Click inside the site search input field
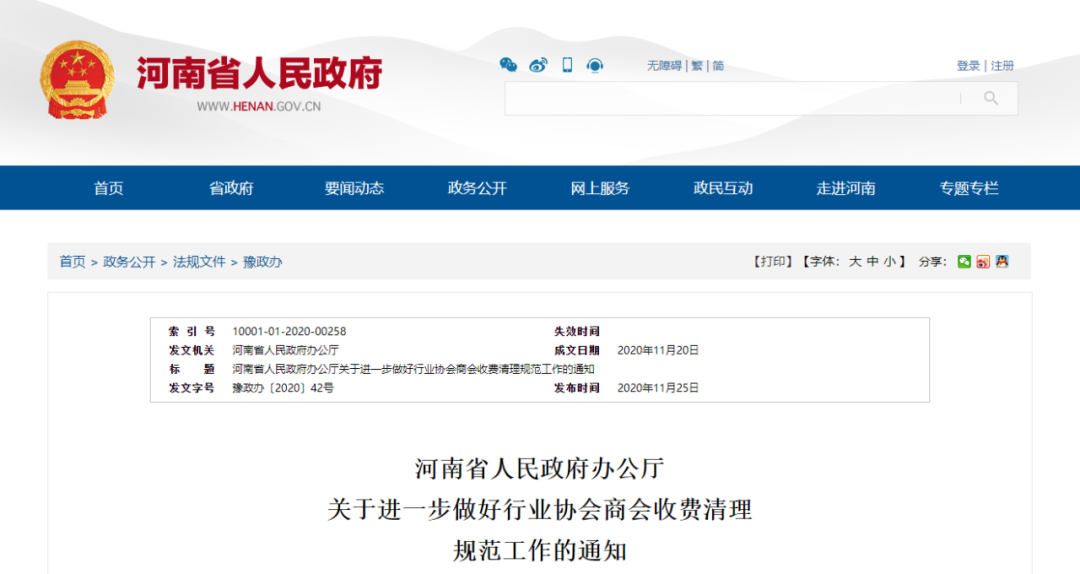The image size is (1080, 574). coord(730,98)
